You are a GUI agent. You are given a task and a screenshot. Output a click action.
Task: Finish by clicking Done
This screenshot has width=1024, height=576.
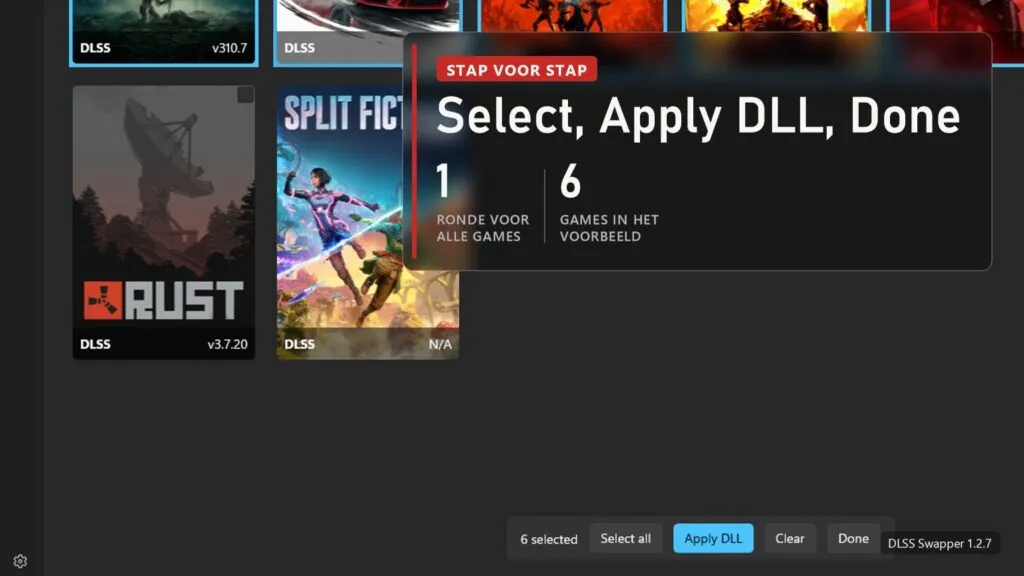(853, 539)
